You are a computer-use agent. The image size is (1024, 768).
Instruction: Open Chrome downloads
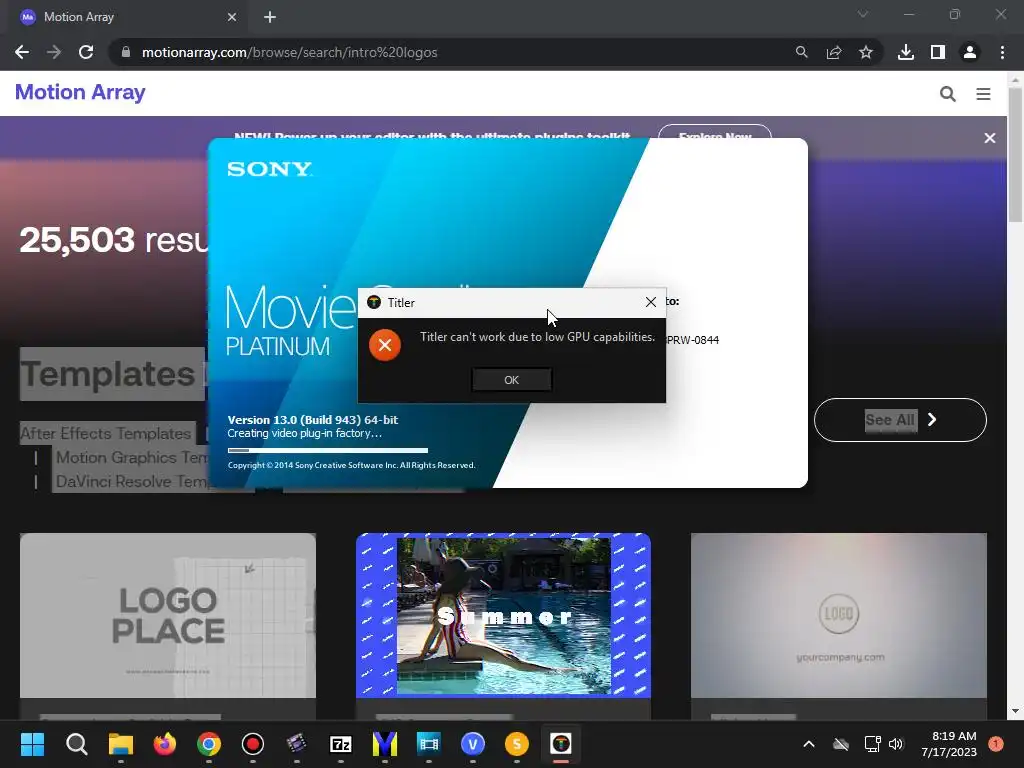pyautogui.click(x=906, y=52)
